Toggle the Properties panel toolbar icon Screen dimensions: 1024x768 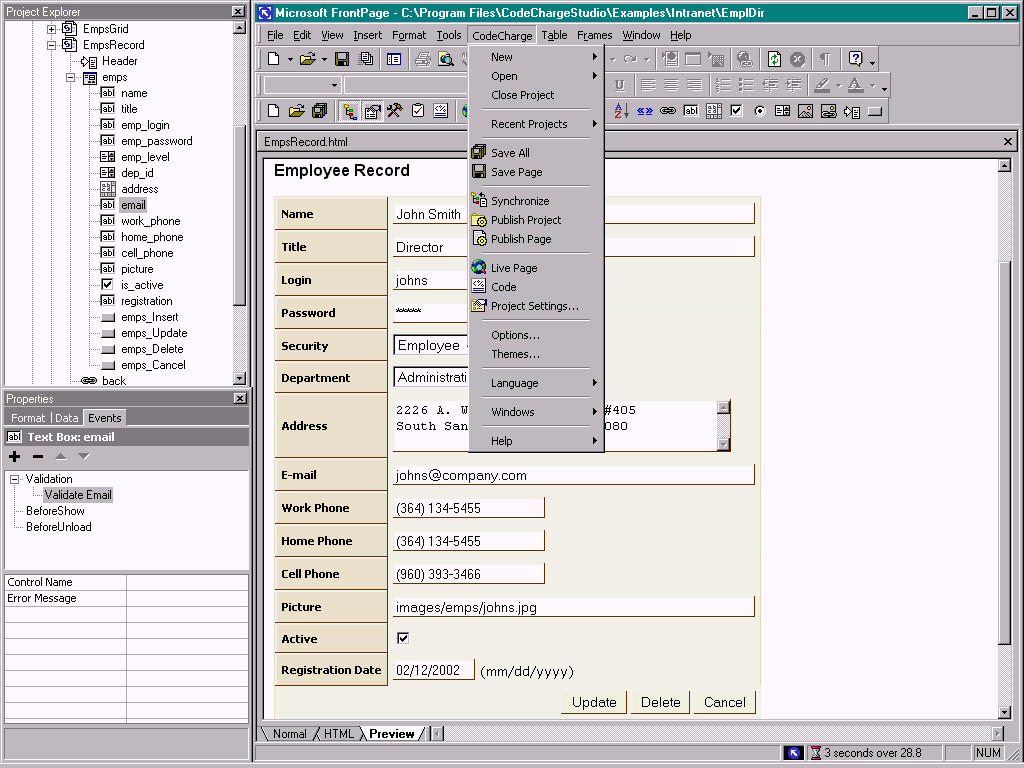click(372, 111)
